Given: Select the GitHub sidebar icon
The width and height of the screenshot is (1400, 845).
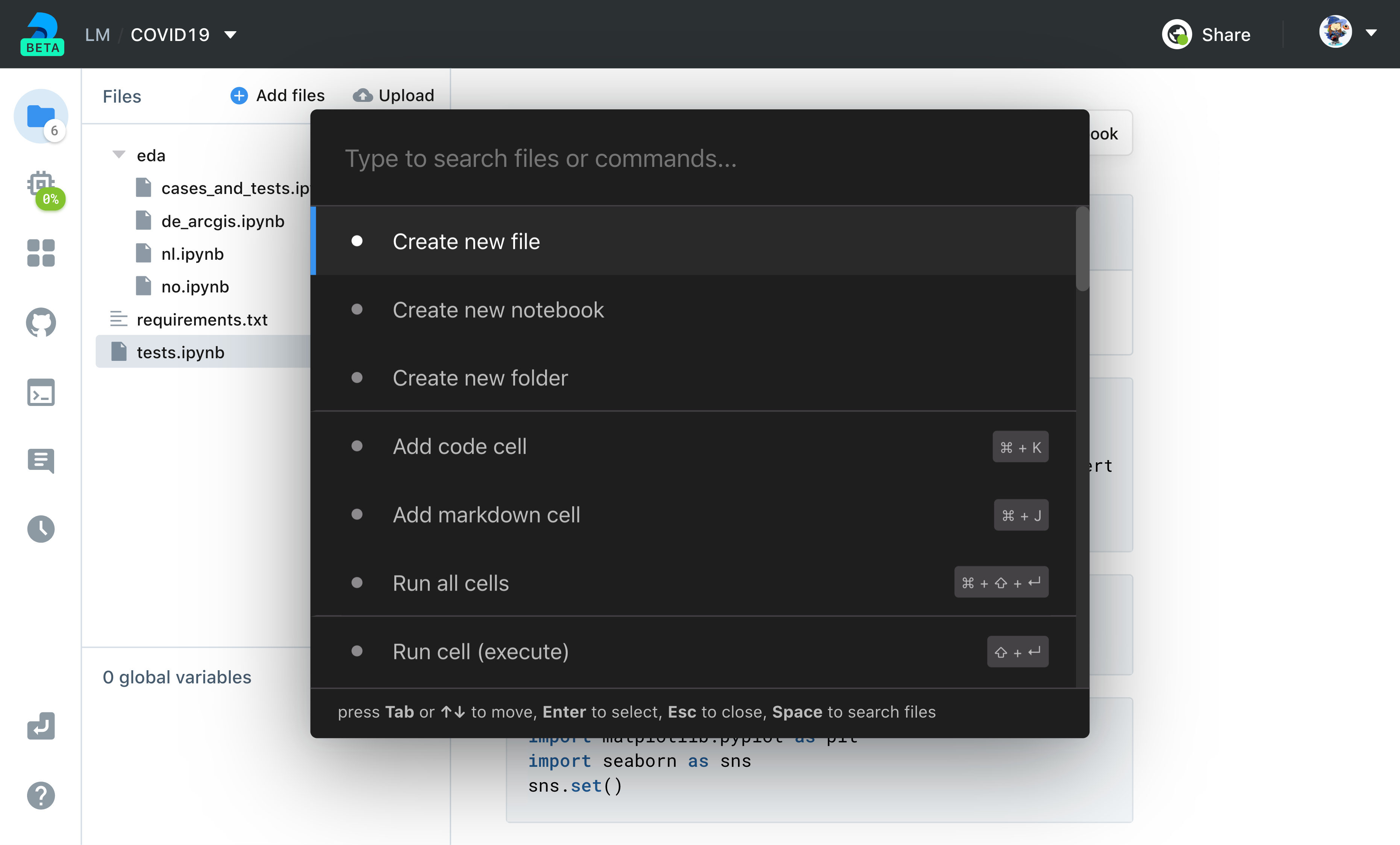Looking at the screenshot, I should tap(40, 323).
